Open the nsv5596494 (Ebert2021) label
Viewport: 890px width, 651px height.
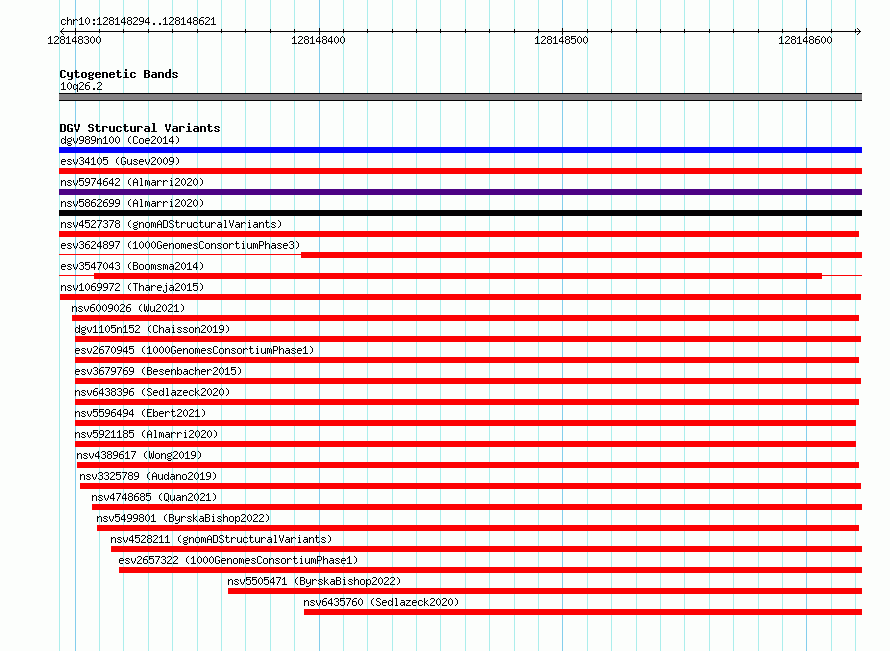140,413
